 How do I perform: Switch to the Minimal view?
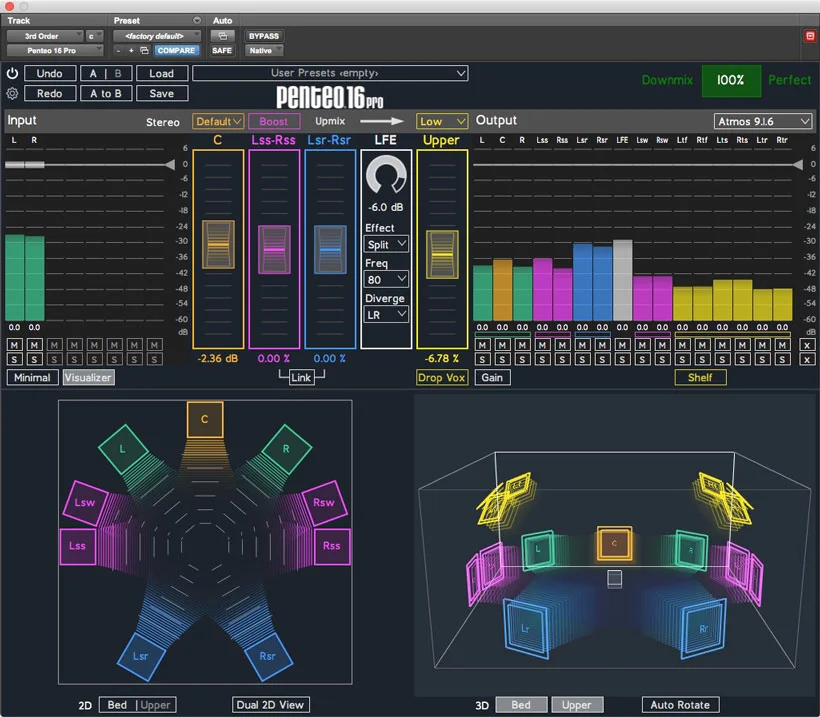point(32,378)
